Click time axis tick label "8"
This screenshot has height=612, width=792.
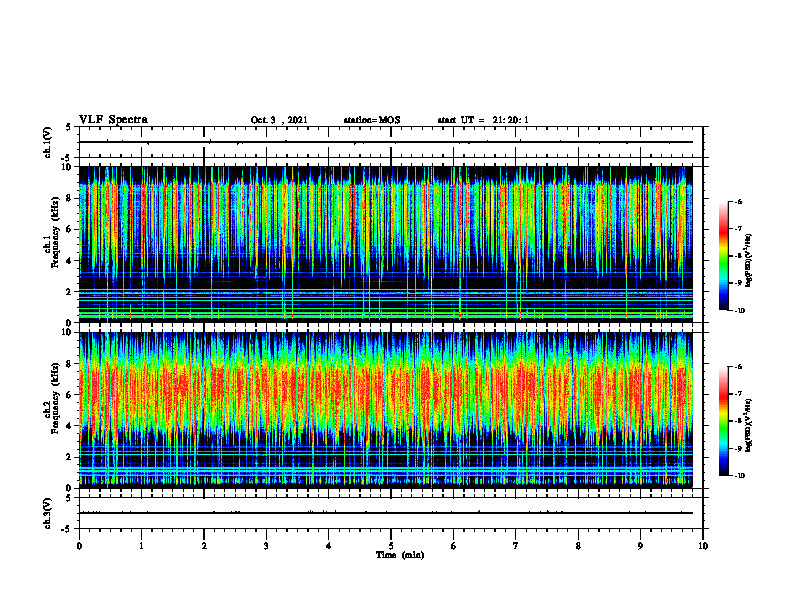tap(578, 546)
